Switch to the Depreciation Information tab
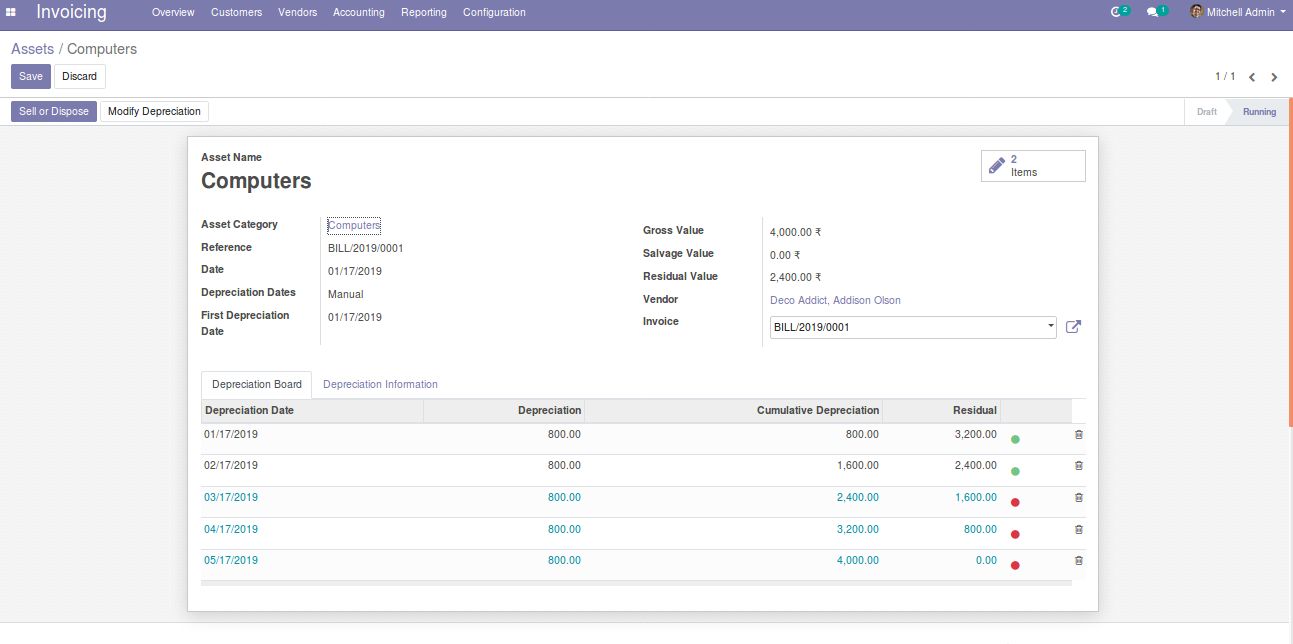1293x644 pixels. 380,385
